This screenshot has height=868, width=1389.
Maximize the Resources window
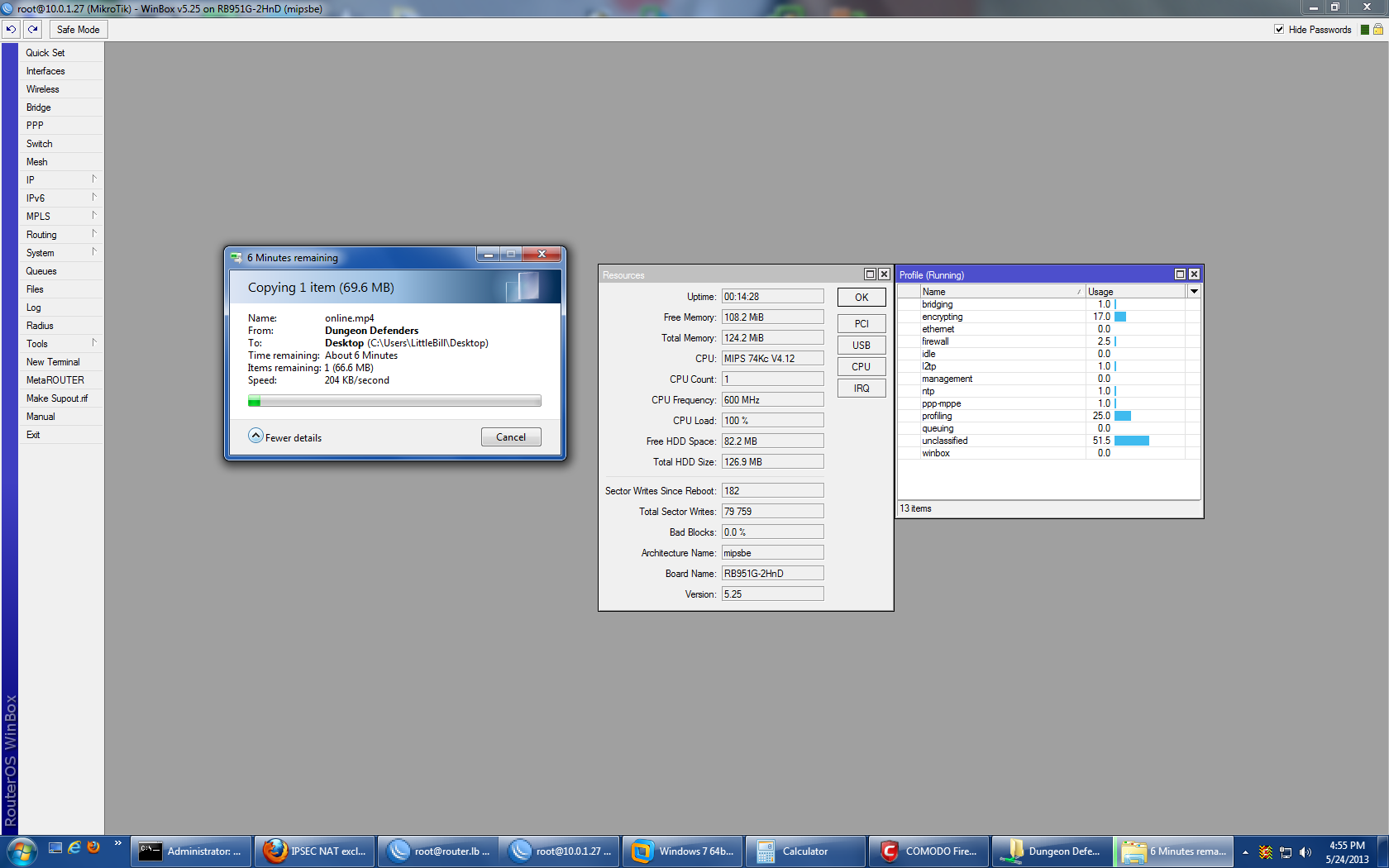[870, 274]
